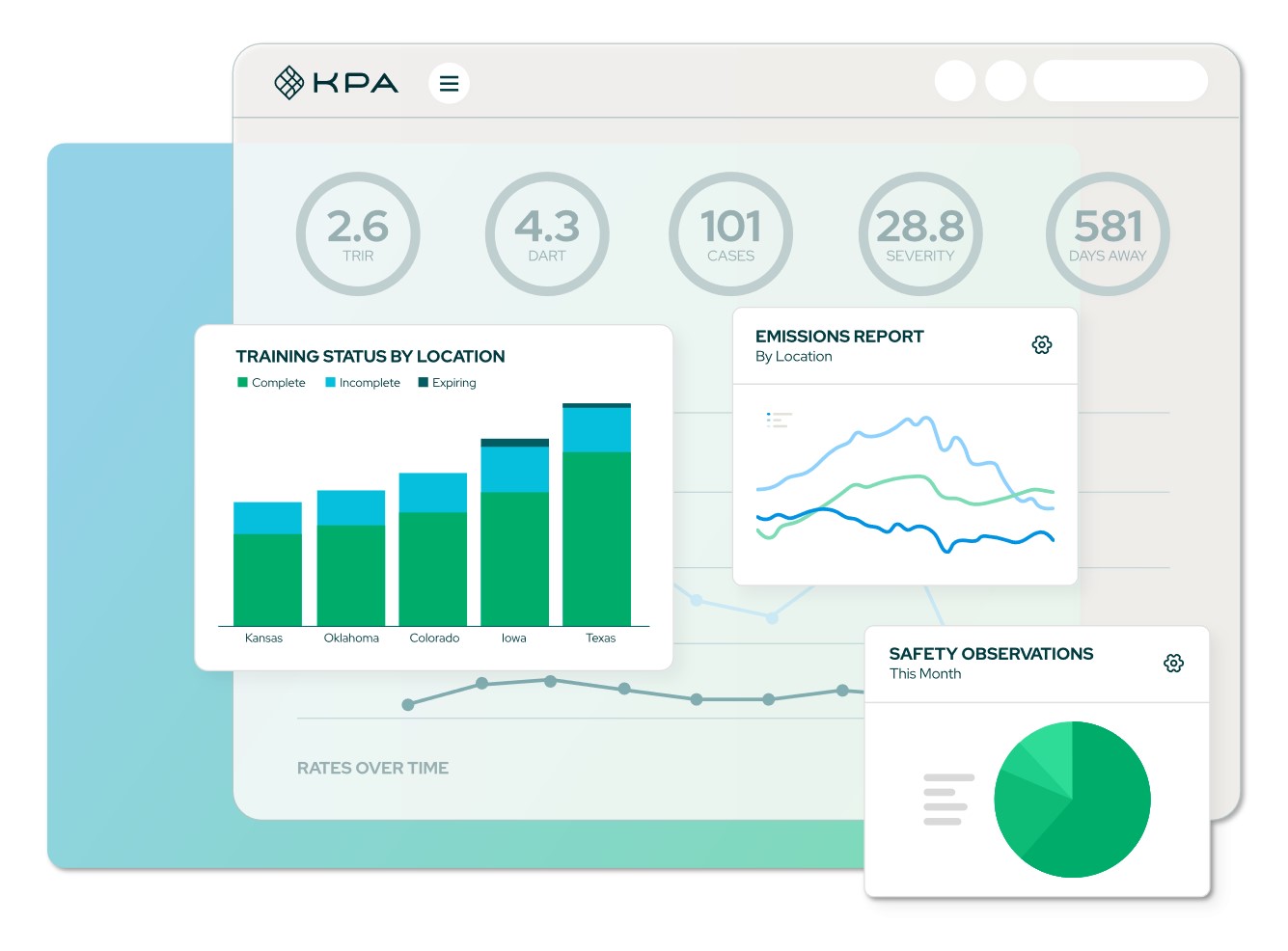Click the first circular icon near the search bar
Viewport: 1288px width, 951px height.
955,81
